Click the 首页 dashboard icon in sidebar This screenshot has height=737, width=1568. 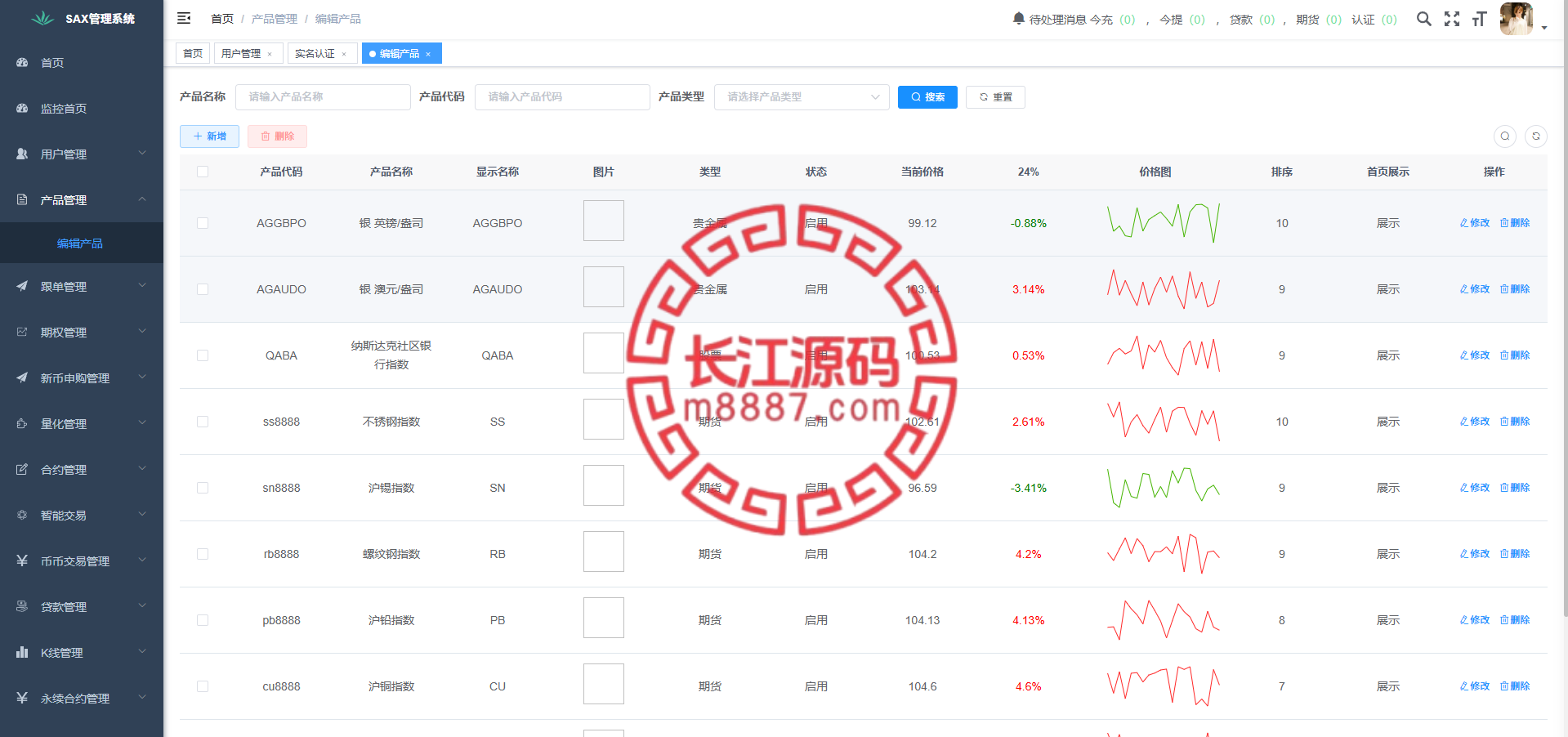tap(22, 63)
